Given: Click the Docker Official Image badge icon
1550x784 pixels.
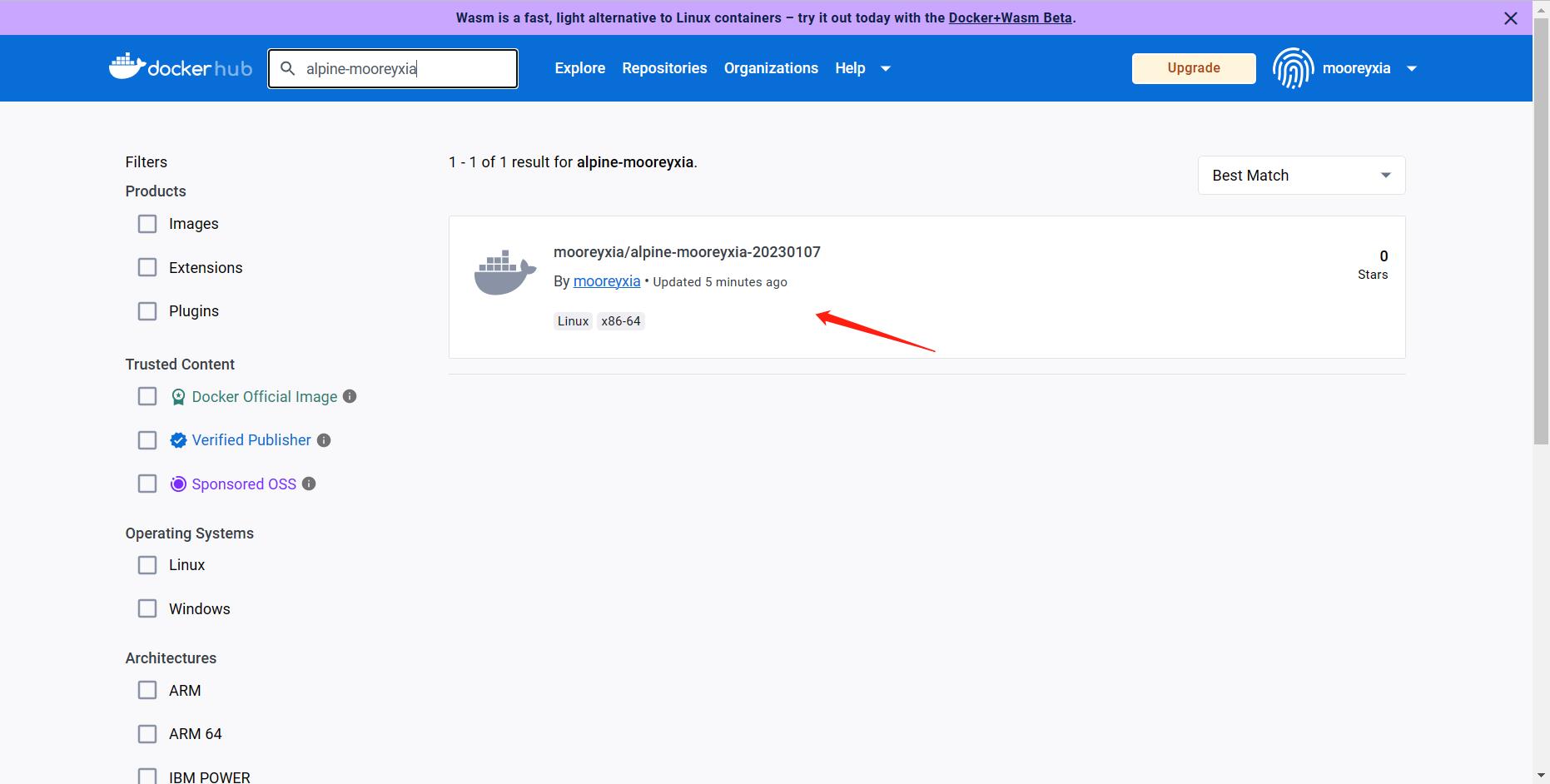Looking at the screenshot, I should pos(178,397).
